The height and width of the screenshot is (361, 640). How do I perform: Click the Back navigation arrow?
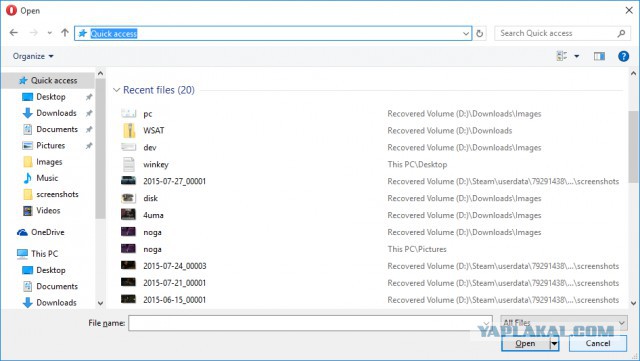coord(13,33)
